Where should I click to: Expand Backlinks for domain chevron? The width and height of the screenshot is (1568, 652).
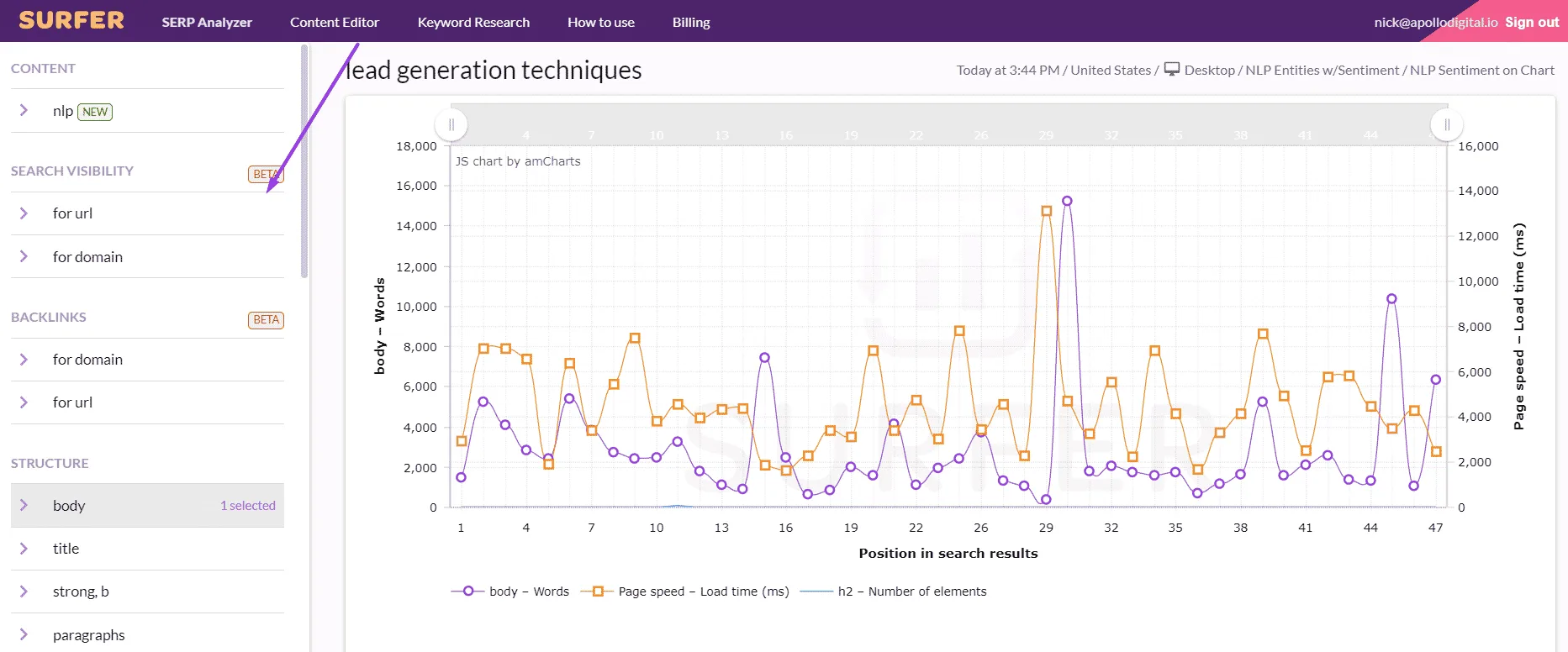24,360
